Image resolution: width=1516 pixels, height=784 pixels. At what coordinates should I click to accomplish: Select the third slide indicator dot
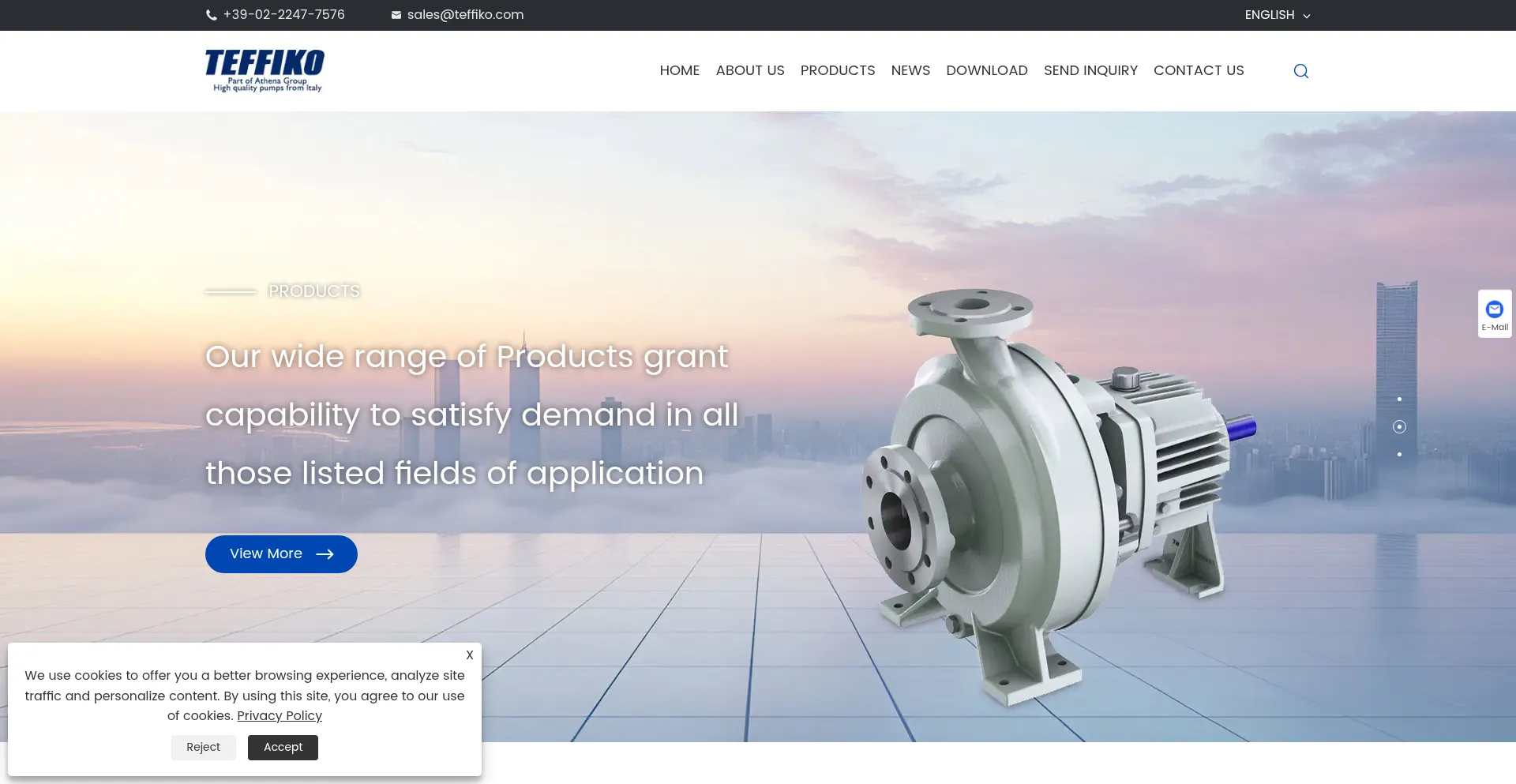pos(1399,455)
